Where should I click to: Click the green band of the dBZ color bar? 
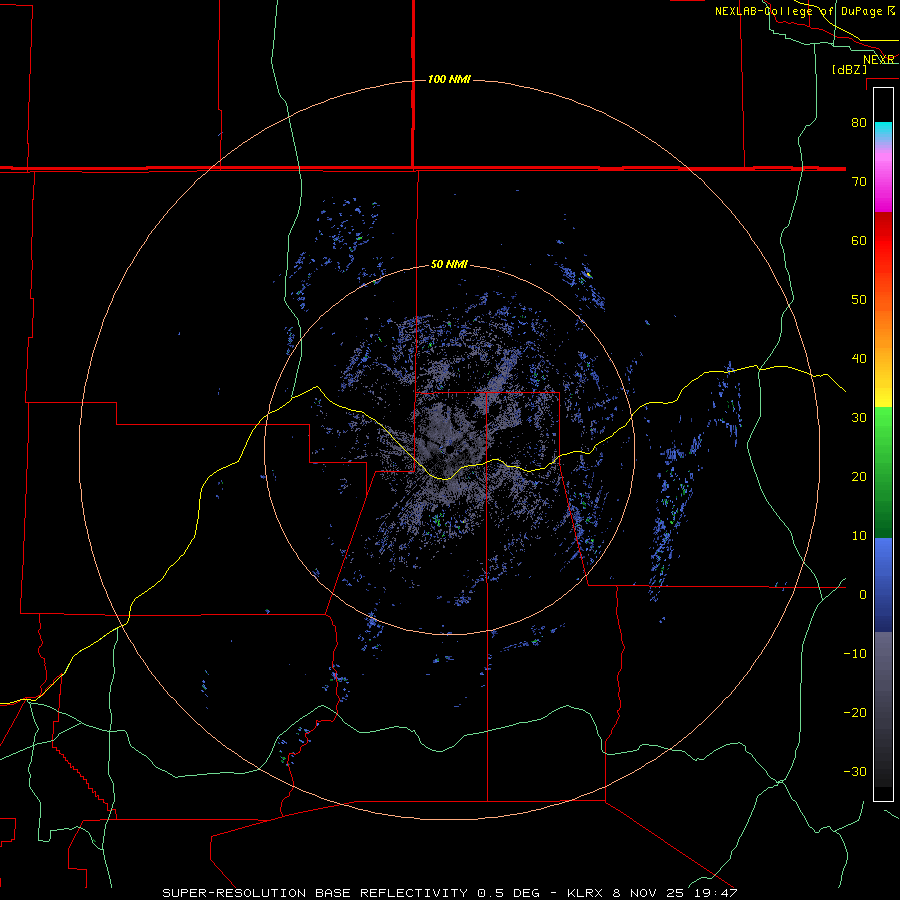point(883,472)
